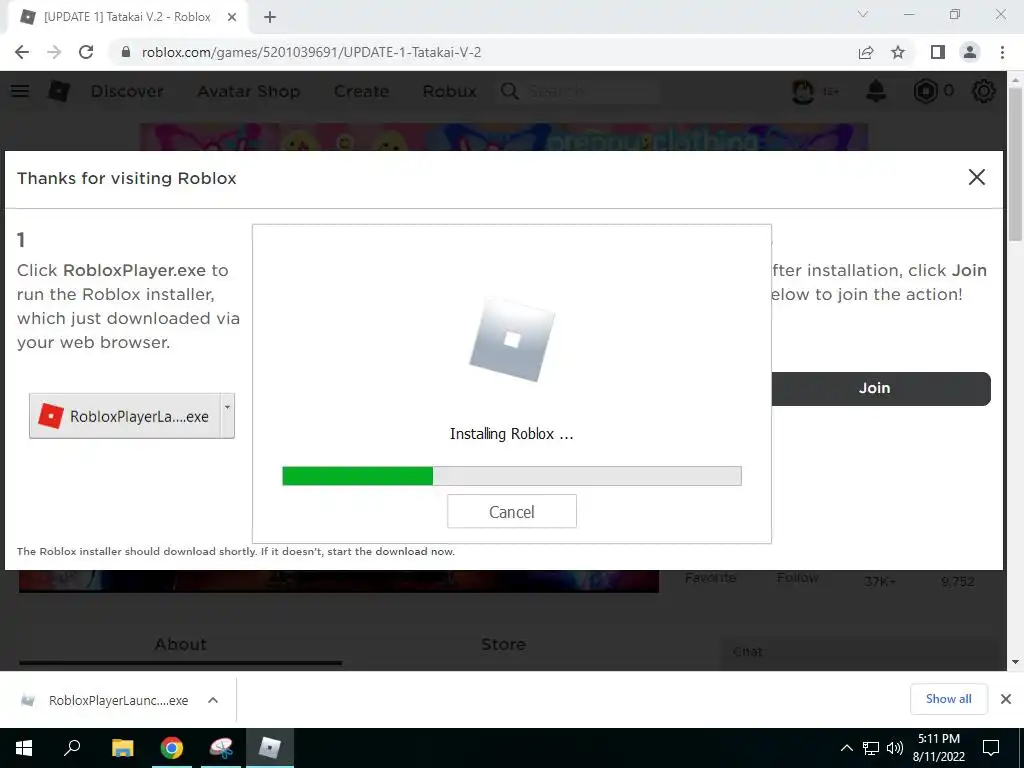Screen dimensions: 1024x768
Task: Switch to the Store tab
Action: (x=503, y=645)
